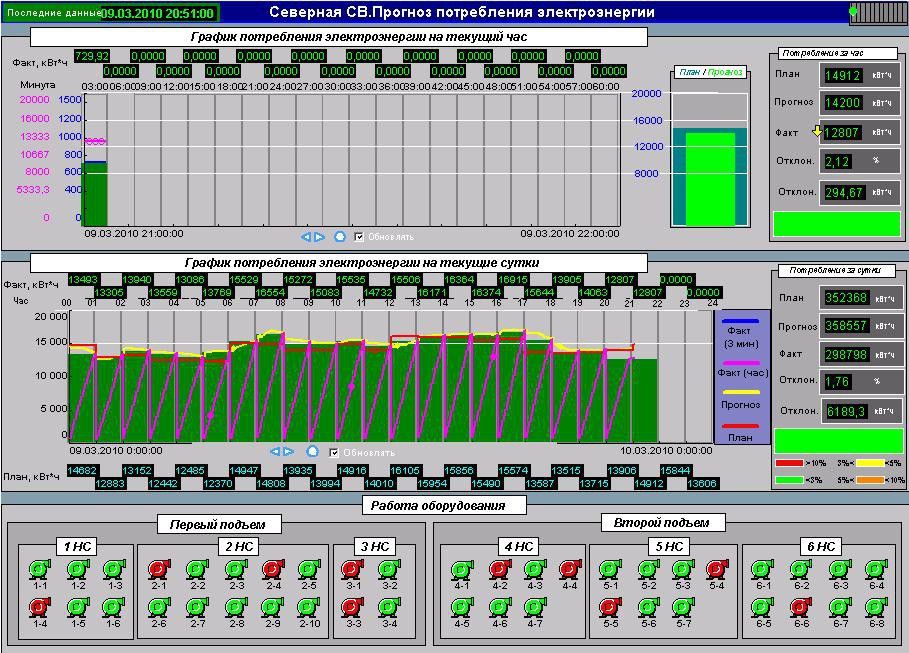Screen dimensions: 909x653
Task: Click pump 1-1 icon in 1 НС
Action: click(x=40, y=569)
